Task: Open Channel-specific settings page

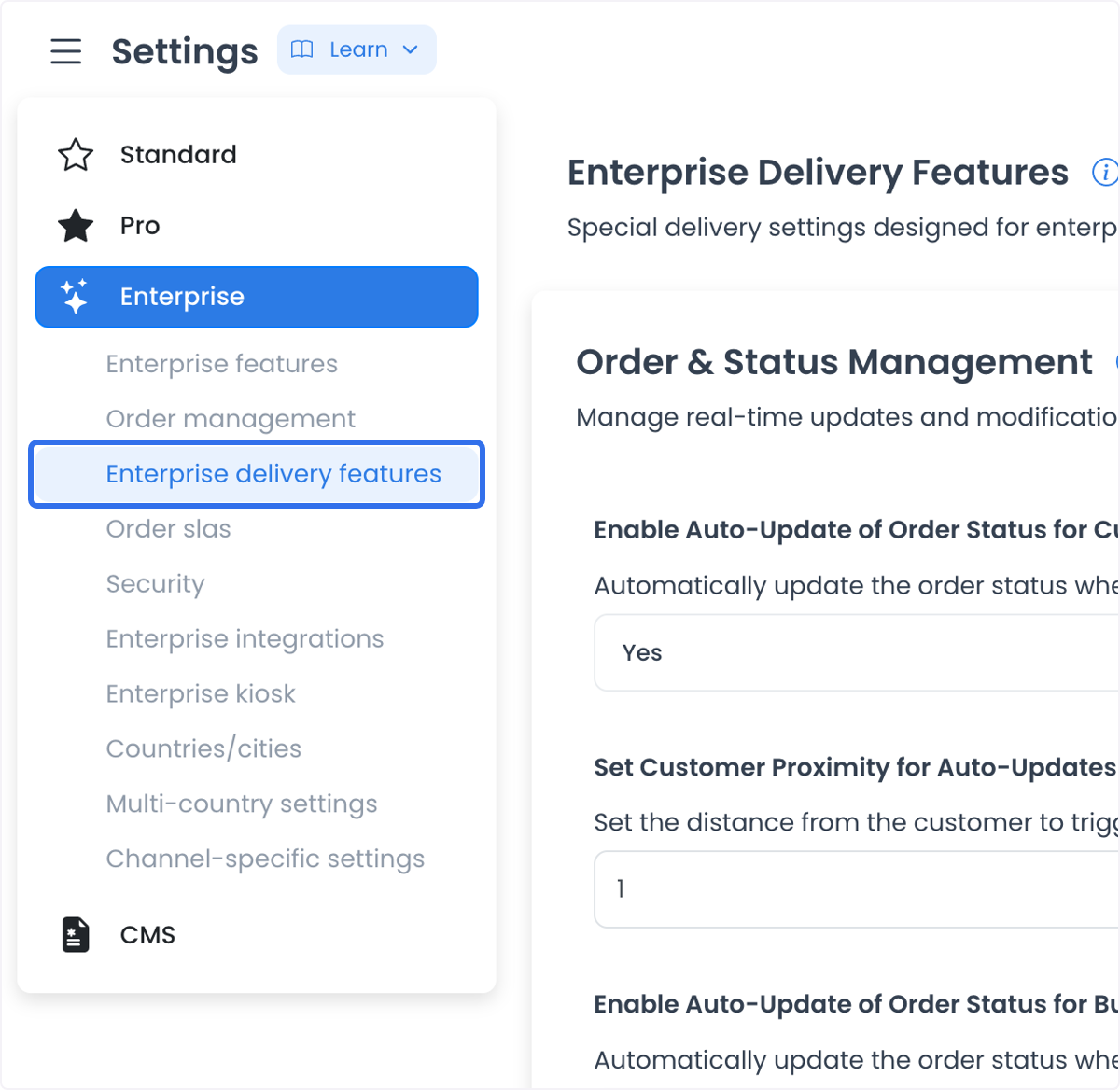Action: point(265,859)
